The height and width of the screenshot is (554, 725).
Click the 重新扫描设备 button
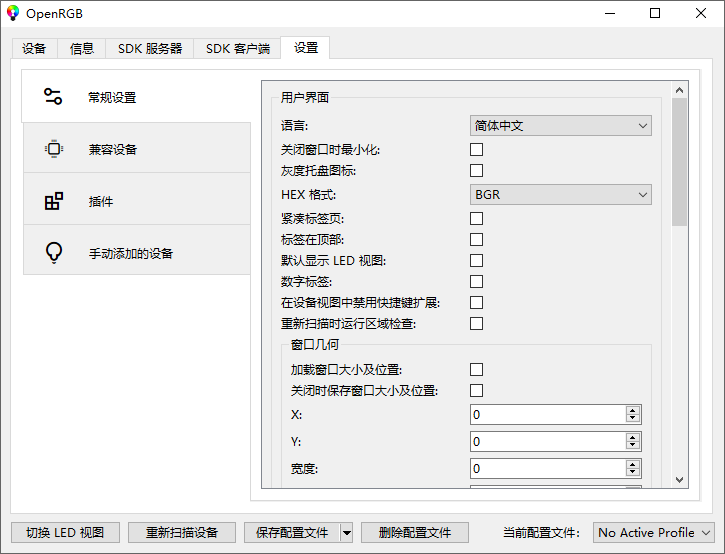(182, 533)
